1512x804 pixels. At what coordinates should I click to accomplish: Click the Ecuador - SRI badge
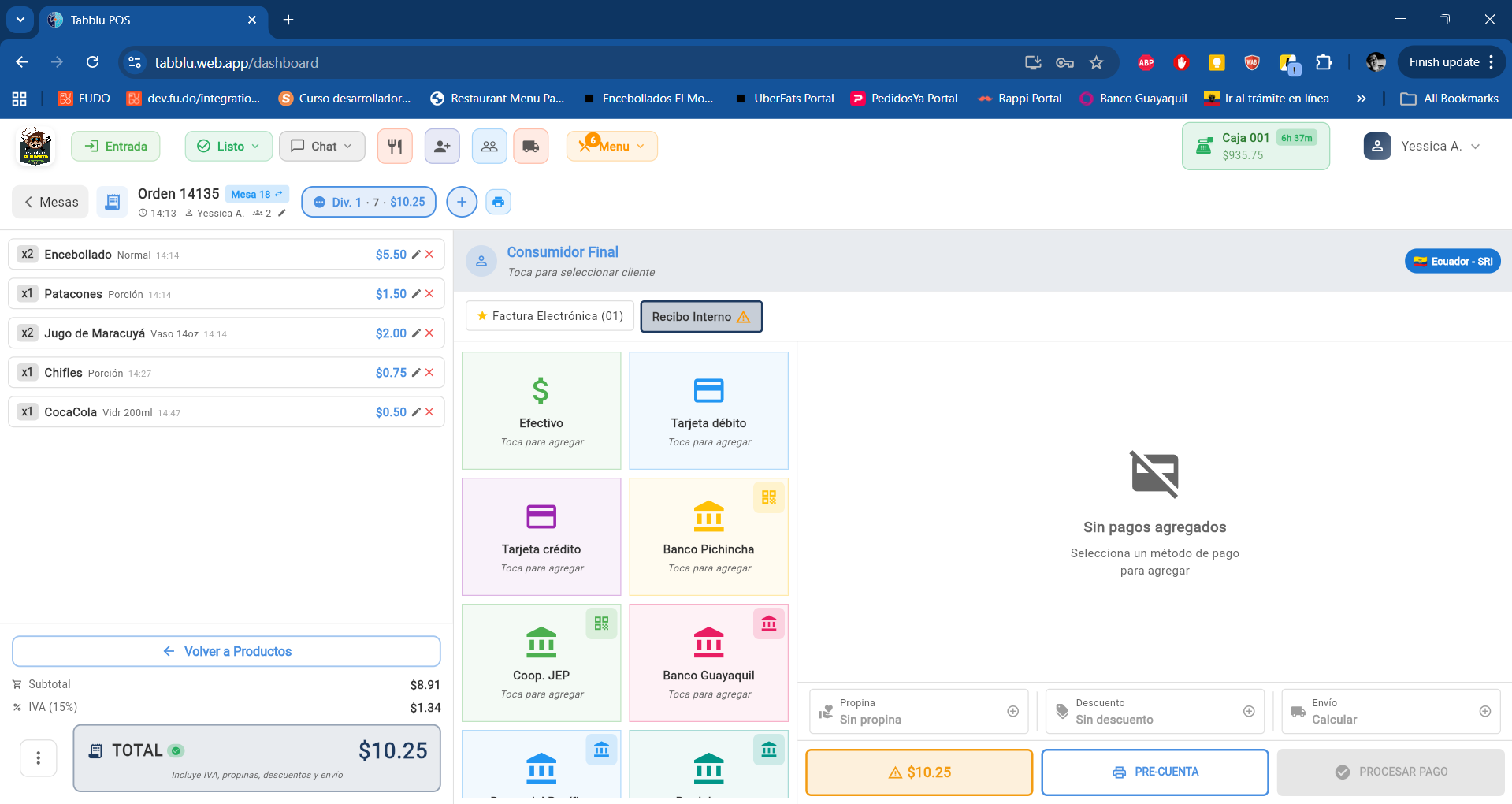[x=1452, y=261]
